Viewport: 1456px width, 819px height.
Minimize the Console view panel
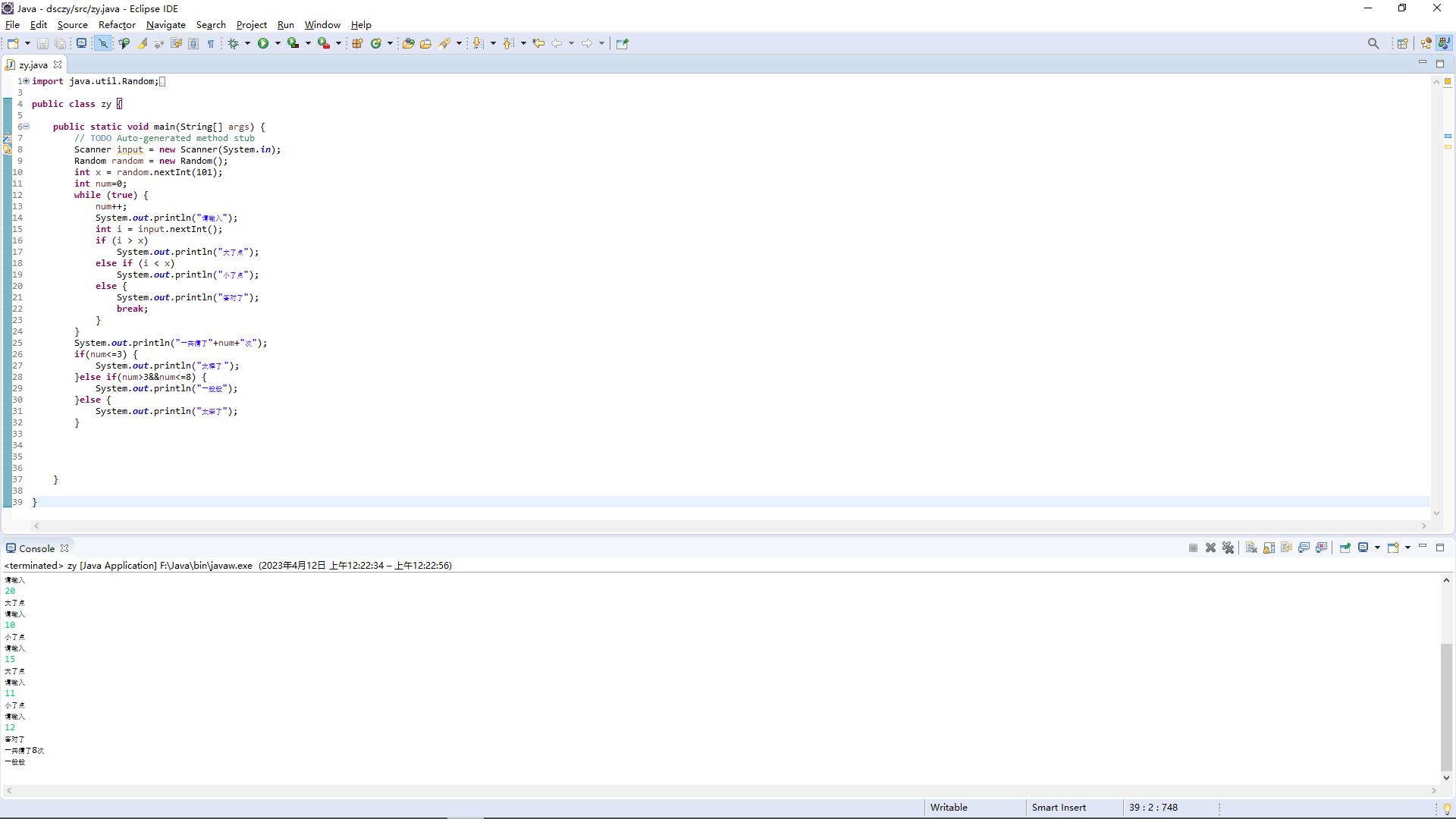[1423, 547]
